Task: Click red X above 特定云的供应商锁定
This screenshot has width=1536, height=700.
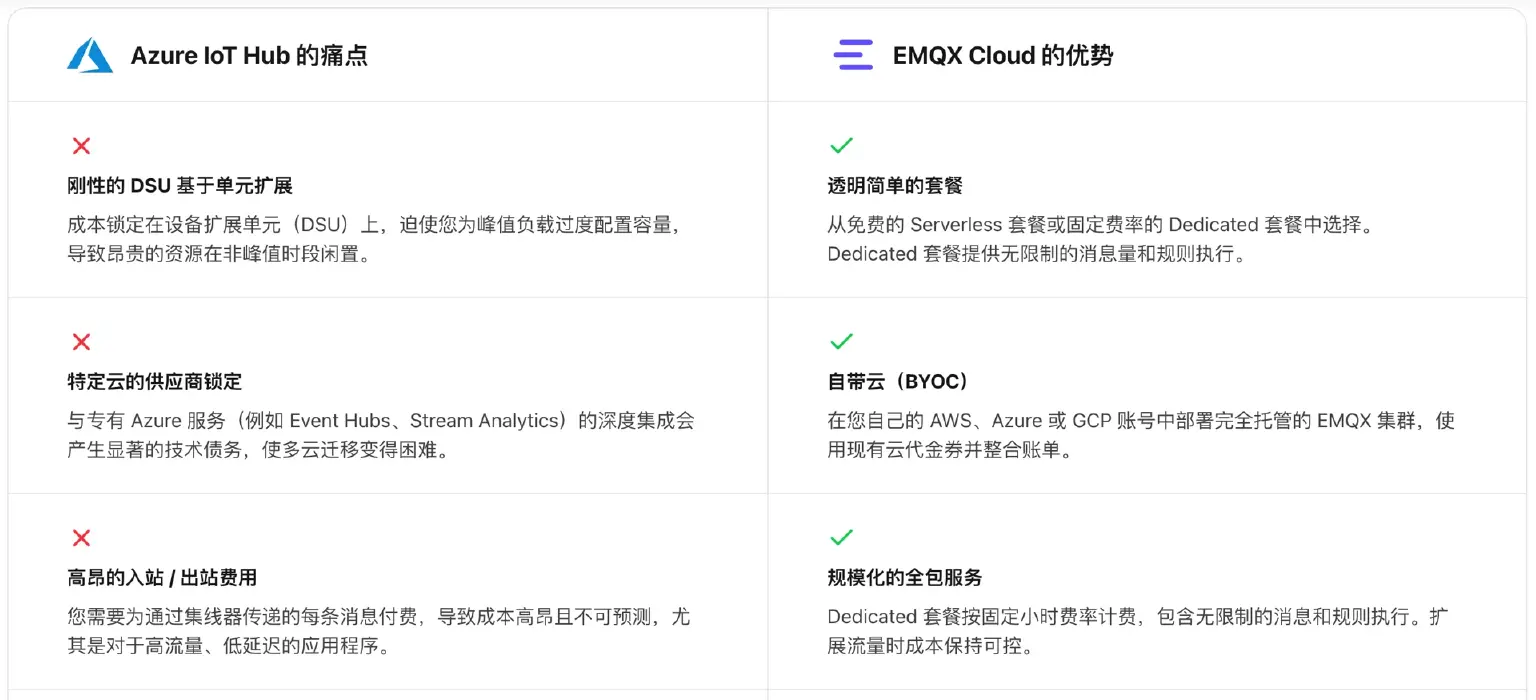Action: 82,342
